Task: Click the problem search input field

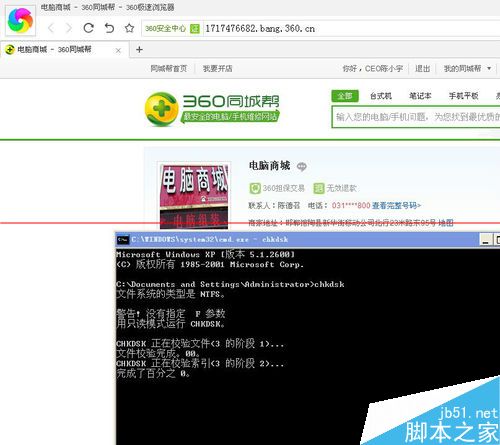Action: [x=416, y=117]
